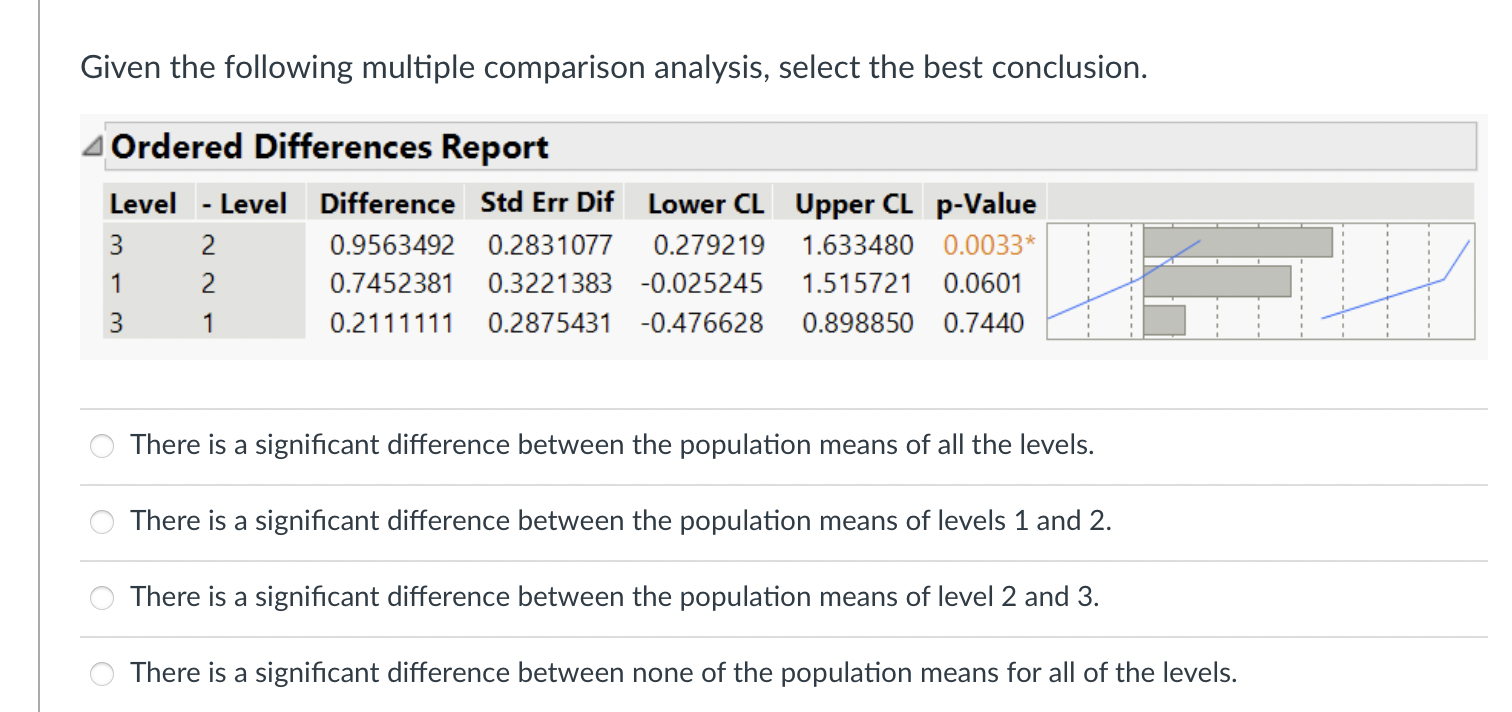The width and height of the screenshot is (1512, 712).
Task: Click the Ordered Differences Report title
Action: pos(330,146)
